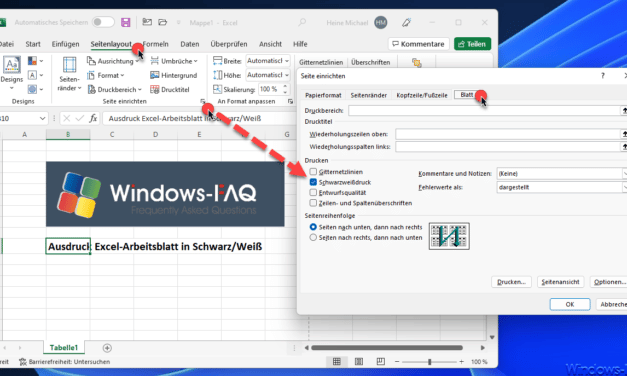This screenshot has width=627, height=376.
Task: Add new sheet with plus icon
Action: (x=107, y=348)
